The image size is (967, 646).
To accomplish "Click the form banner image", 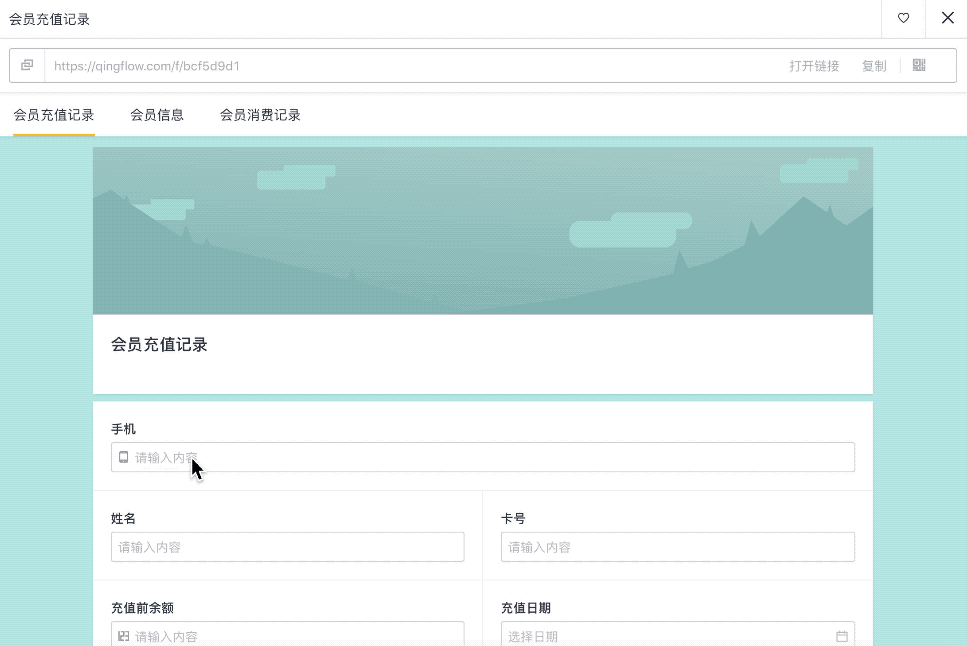I will pos(483,231).
